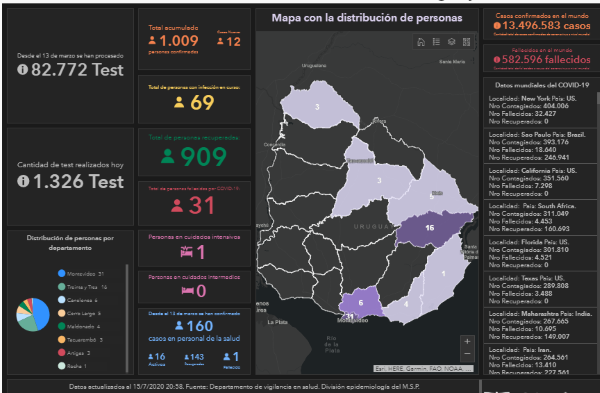This screenshot has height=393, width=600.
Task: Select Treinta y Tres legend entry
Action: (82, 287)
